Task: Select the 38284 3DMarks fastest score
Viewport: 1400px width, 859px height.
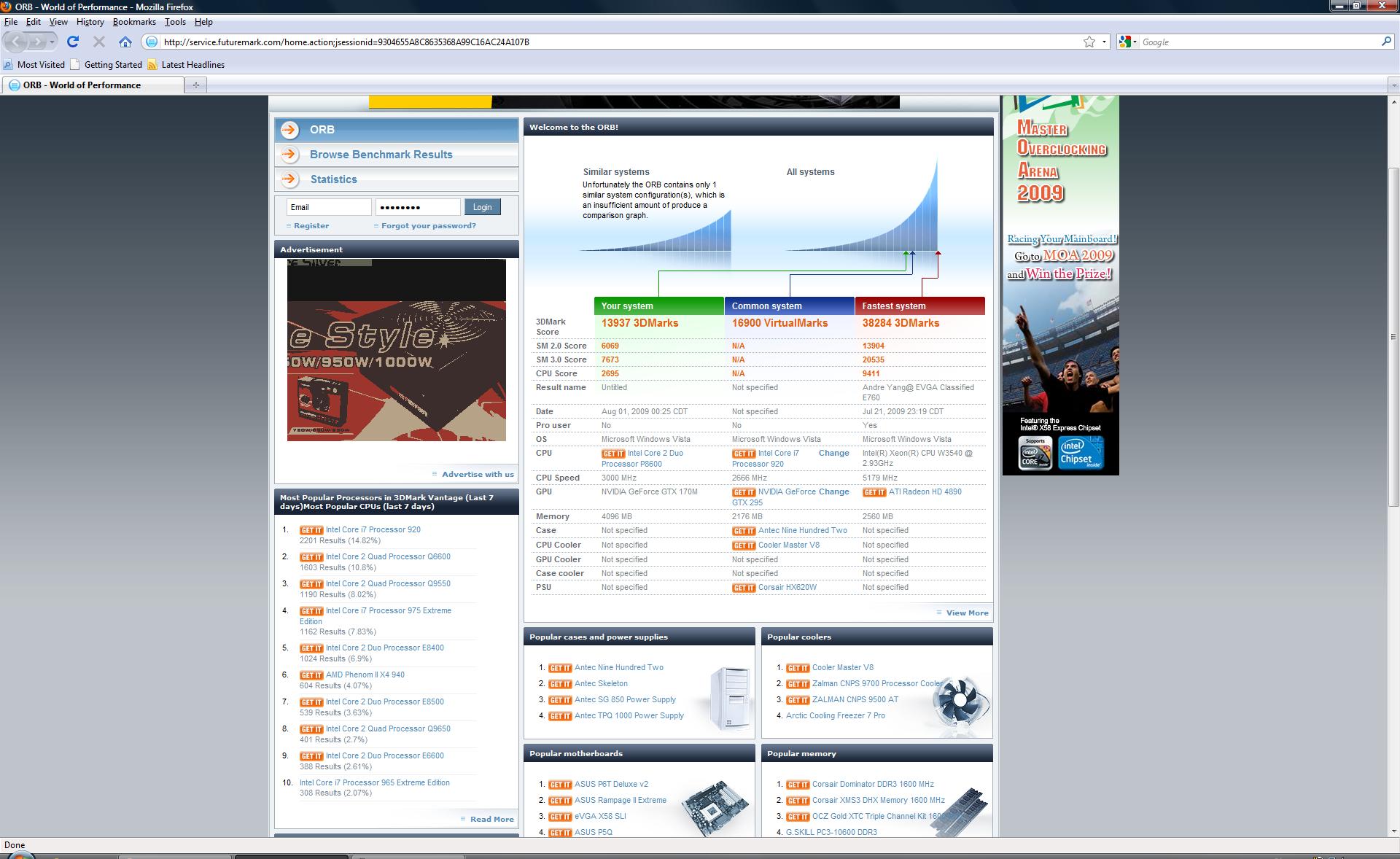Action: coord(901,323)
